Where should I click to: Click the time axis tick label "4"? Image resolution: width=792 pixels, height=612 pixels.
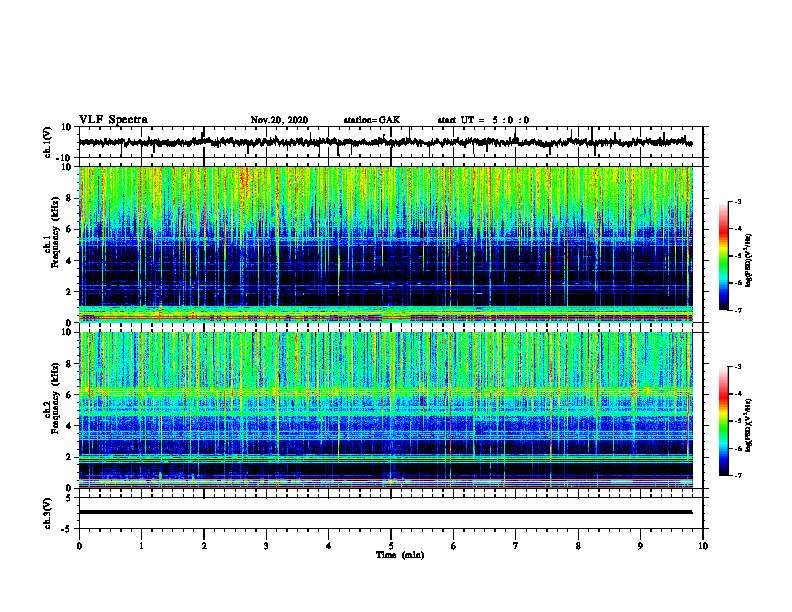pos(328,546)
